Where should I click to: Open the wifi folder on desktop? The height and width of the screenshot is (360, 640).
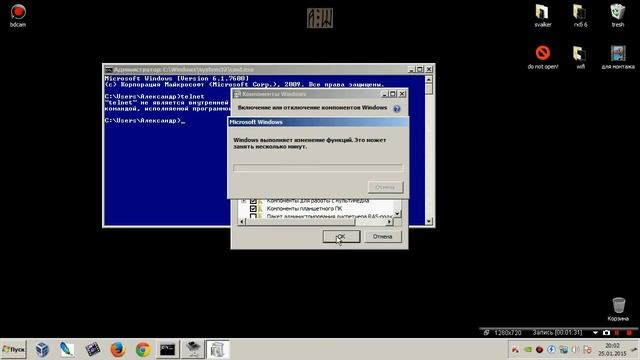pyautogui.click(x=580, y=57)
